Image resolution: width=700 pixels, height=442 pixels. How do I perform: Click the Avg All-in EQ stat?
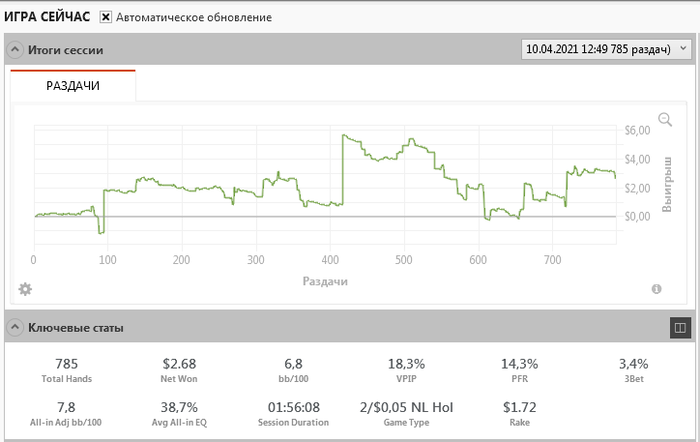[x=181, y=414]
